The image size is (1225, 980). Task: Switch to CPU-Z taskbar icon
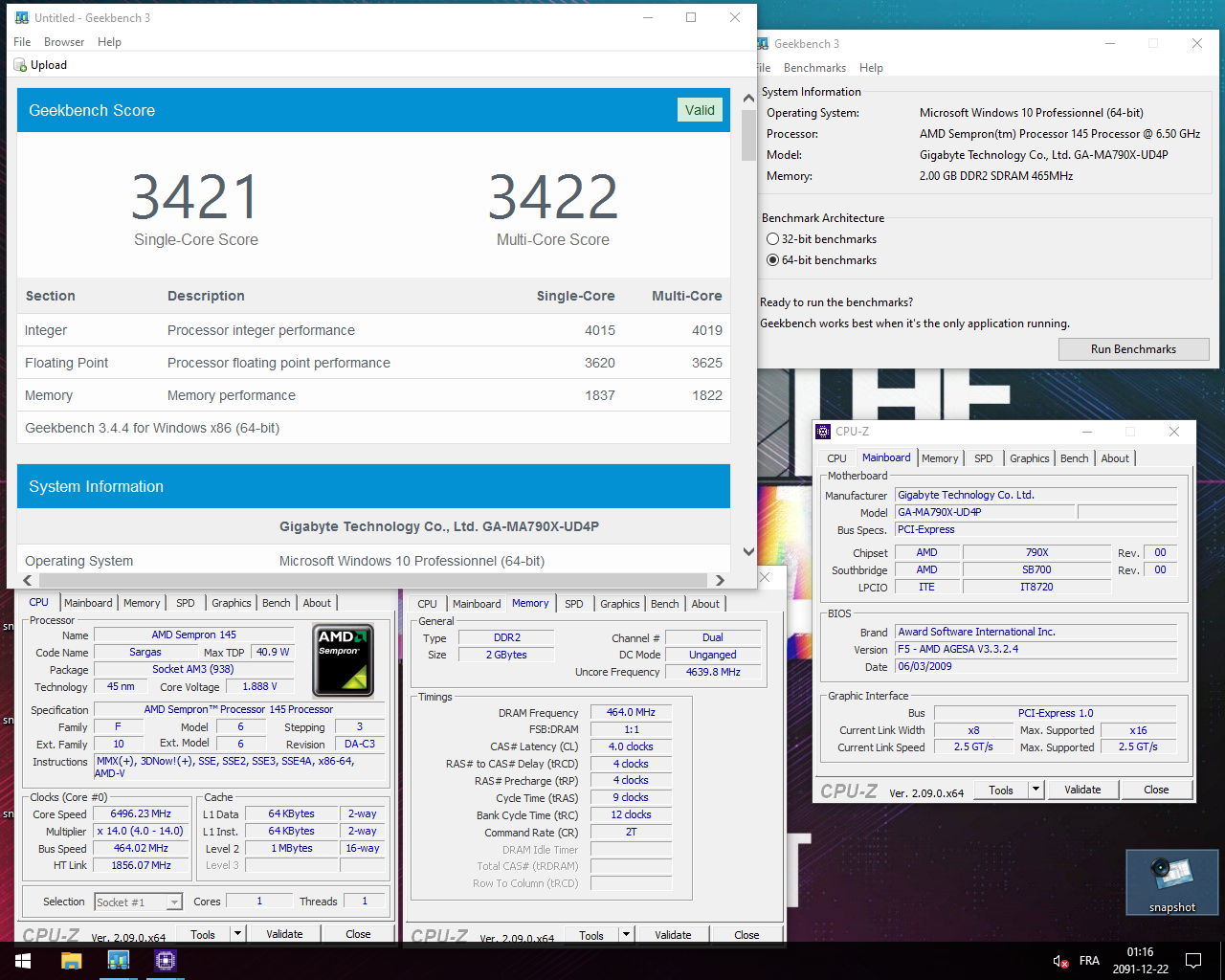point(166,960)
